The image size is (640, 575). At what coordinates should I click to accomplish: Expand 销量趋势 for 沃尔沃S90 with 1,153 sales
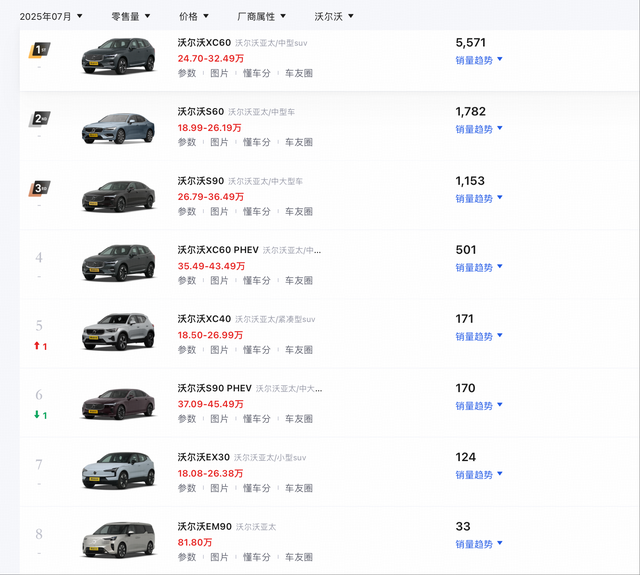pyautogui.click(x=479, y=199)
